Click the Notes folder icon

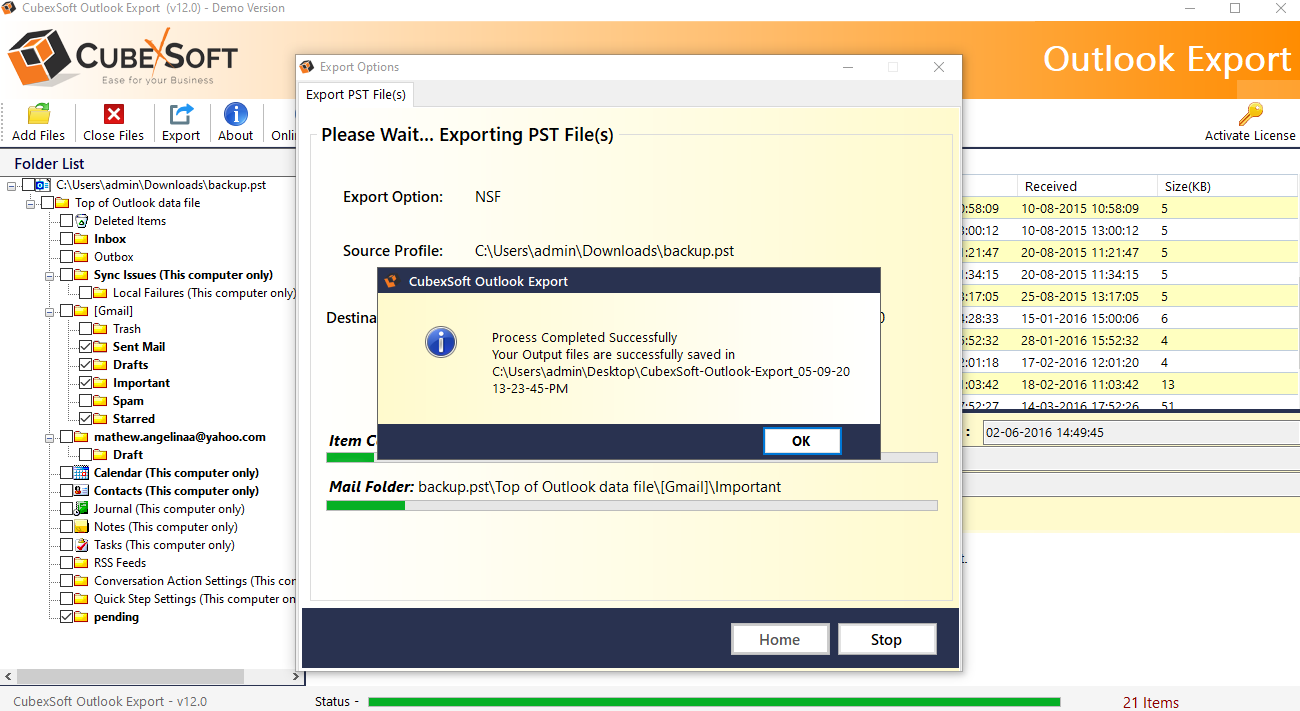82,527
